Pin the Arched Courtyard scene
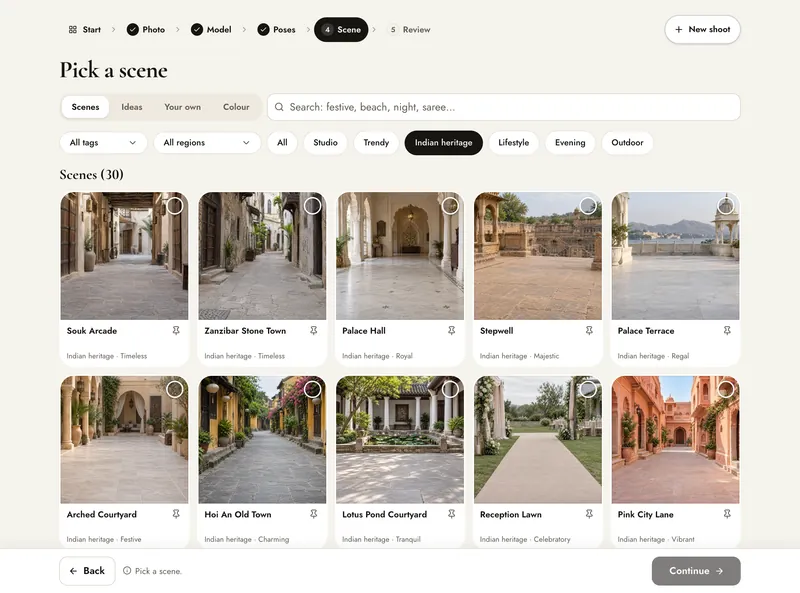 point(176,514)
